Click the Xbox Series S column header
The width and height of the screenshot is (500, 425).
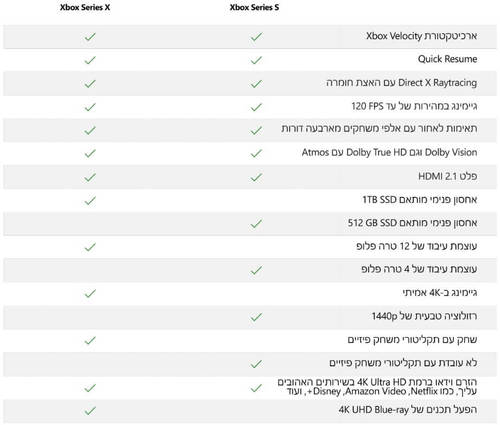(x=254, y=7)
